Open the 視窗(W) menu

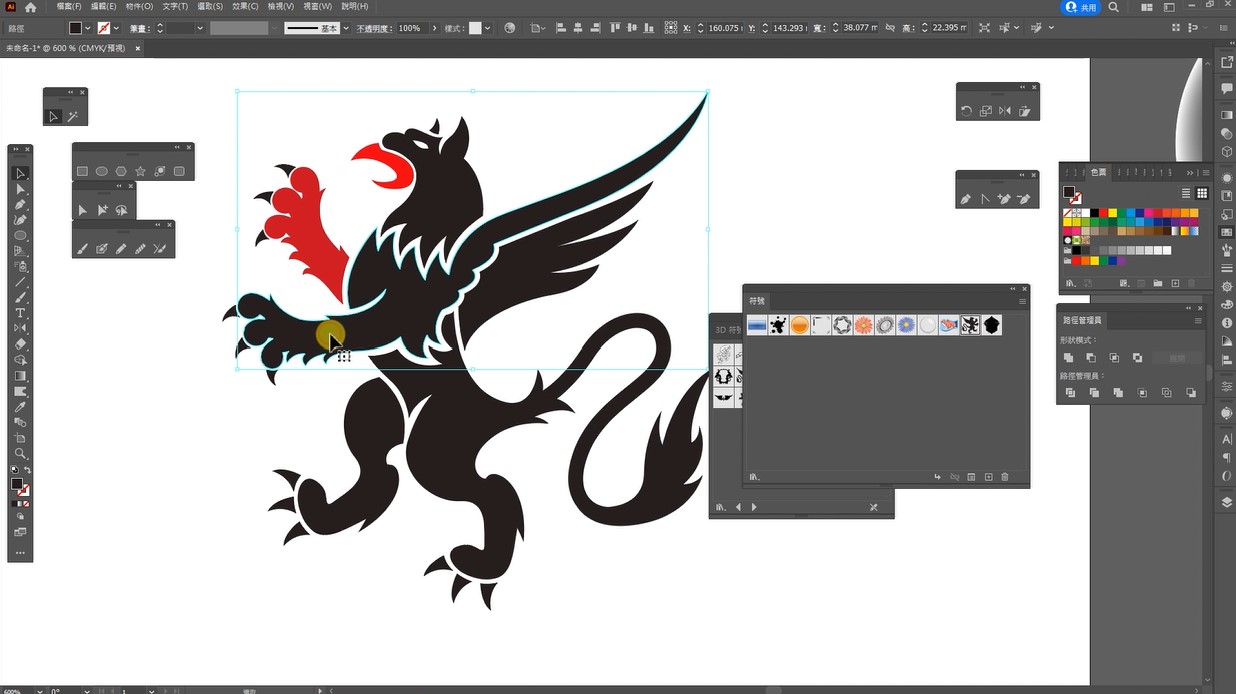(x=317, y=7)
